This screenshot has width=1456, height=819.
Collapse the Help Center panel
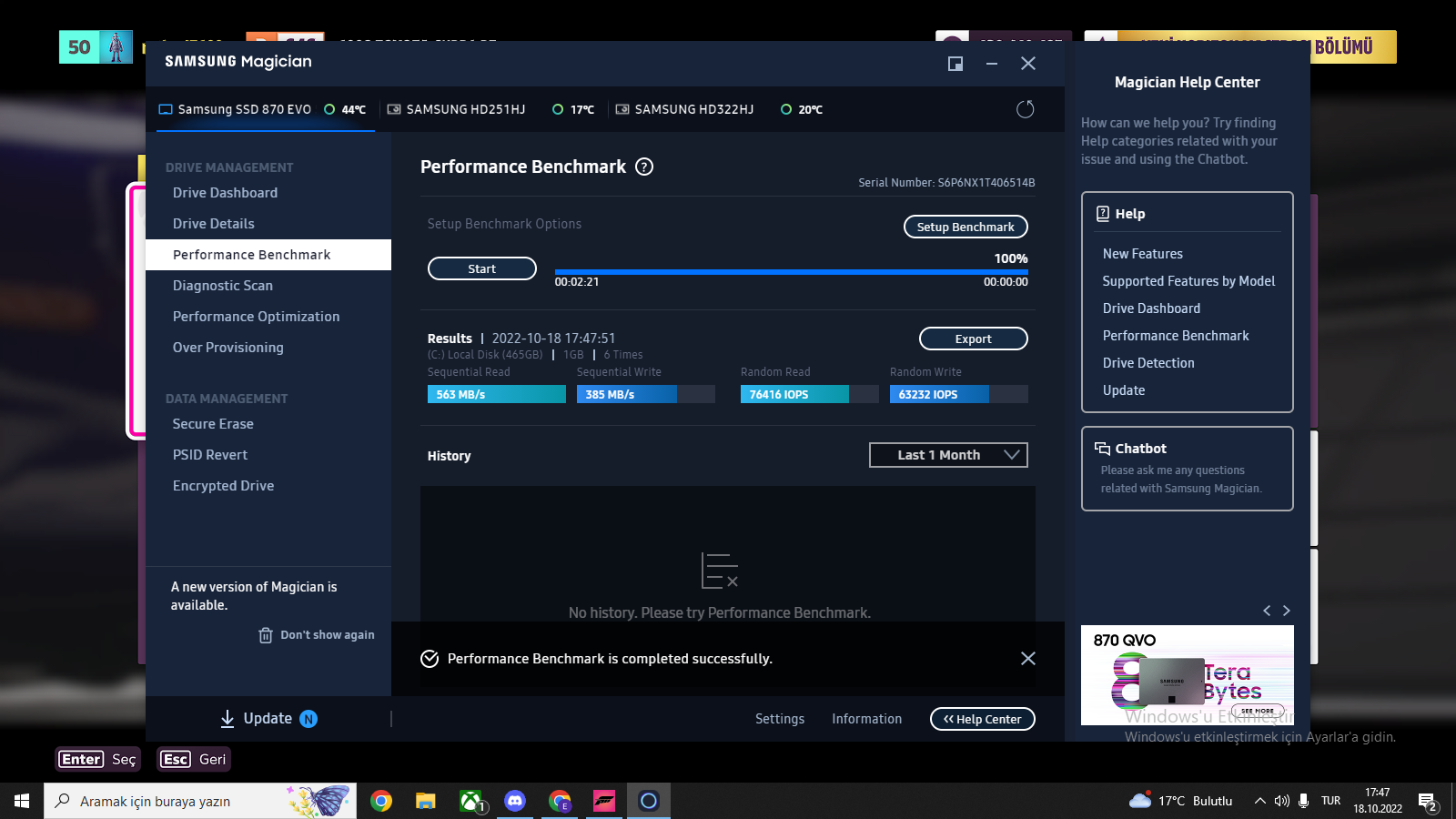(983, 719)
